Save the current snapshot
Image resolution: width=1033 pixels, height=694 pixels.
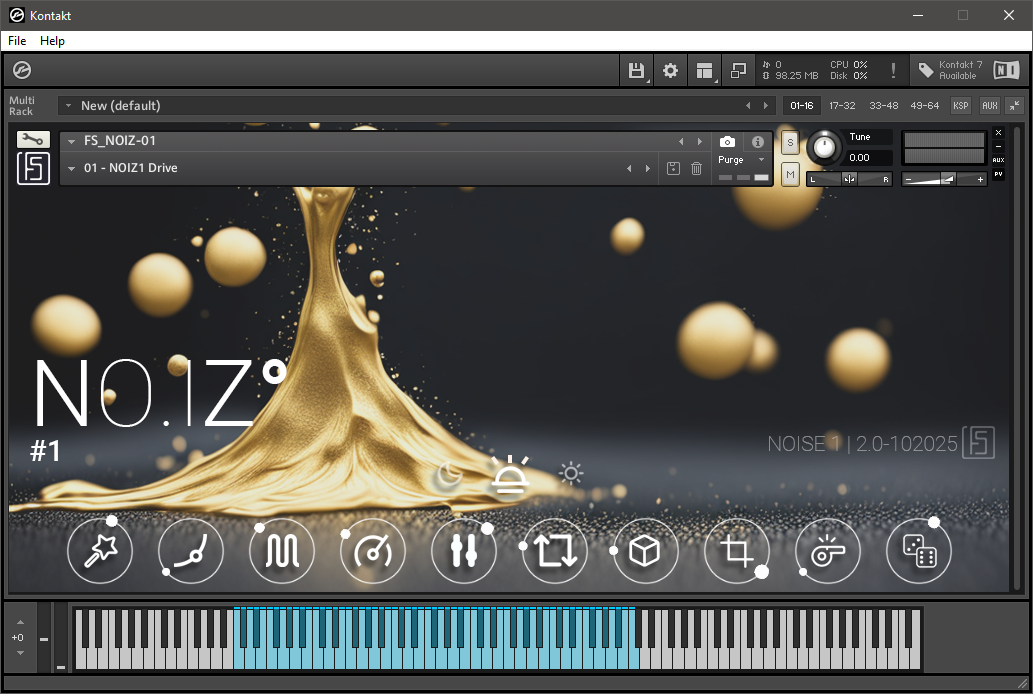tap(673, 168)
